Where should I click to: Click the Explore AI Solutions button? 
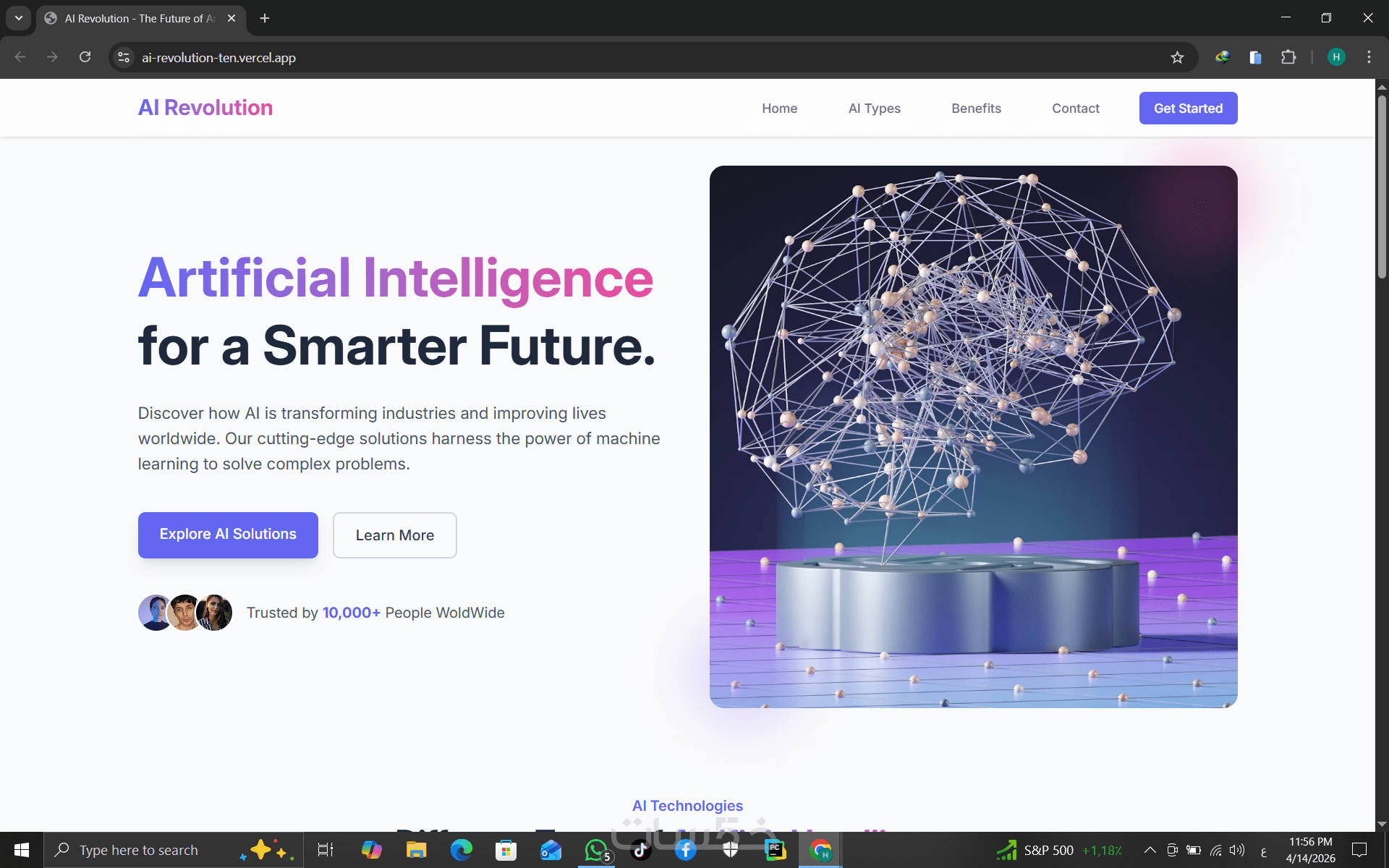(228, 535)
